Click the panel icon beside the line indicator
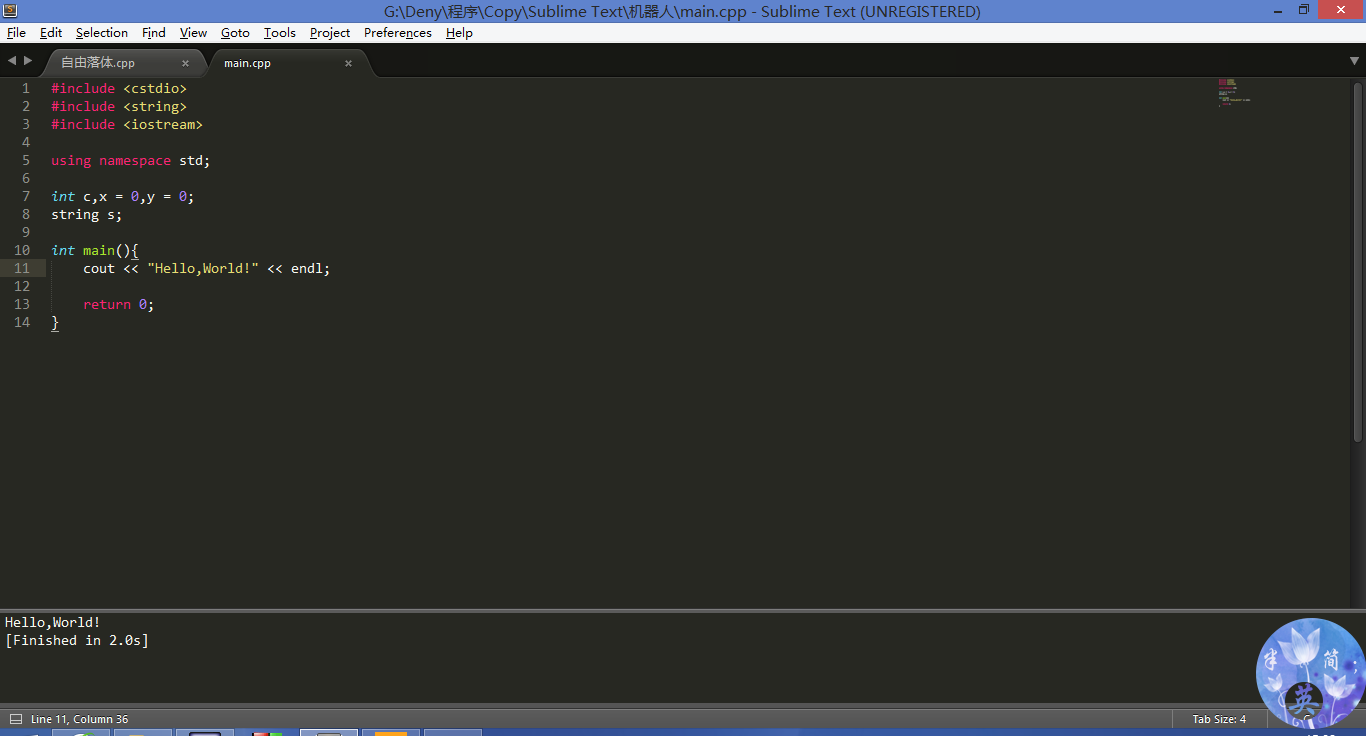 coord(14,718)
